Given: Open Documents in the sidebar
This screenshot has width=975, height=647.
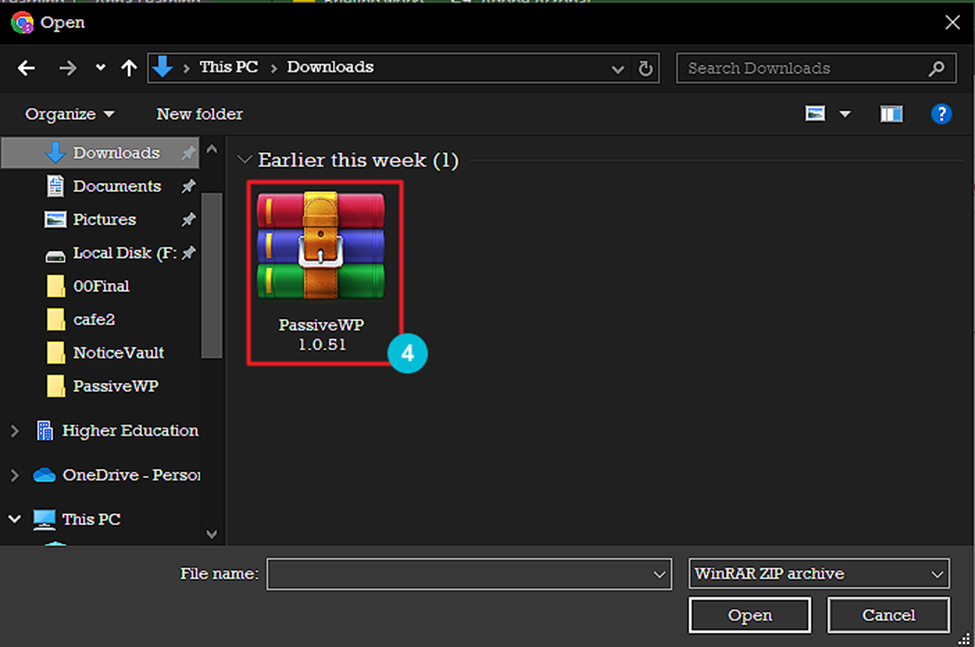Looking at the screenshot, I should [x=116, y=186].
